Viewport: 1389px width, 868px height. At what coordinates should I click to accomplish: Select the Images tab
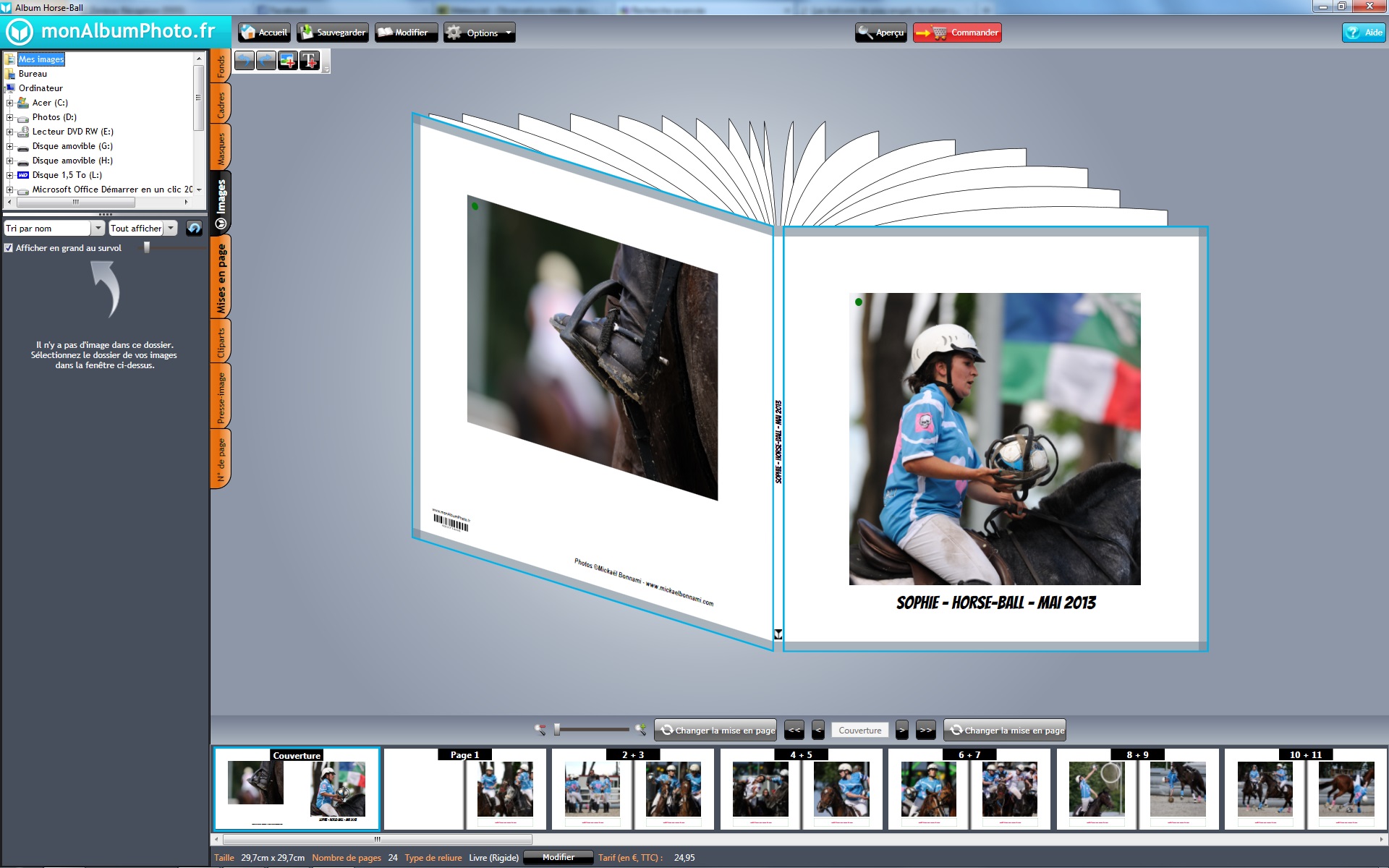[221, 203]
